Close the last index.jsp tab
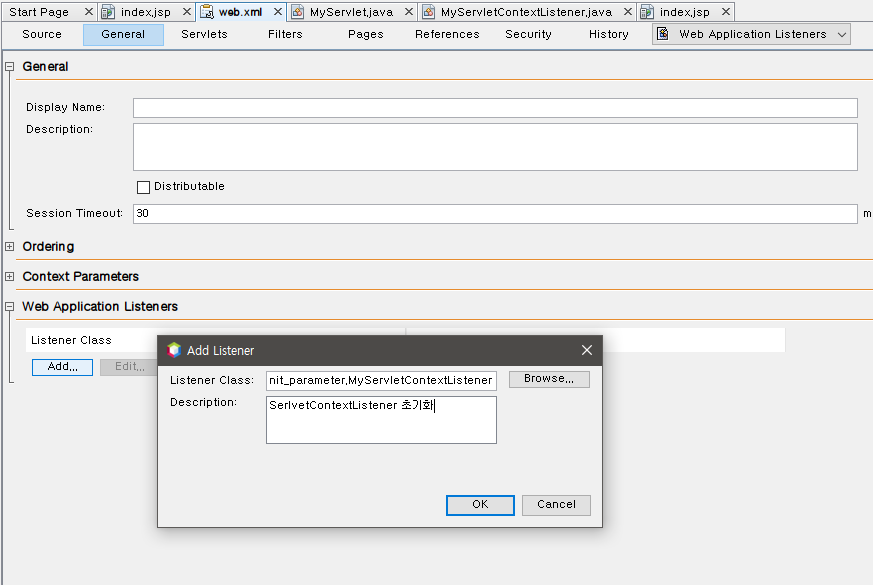 (x=725, y=12)
